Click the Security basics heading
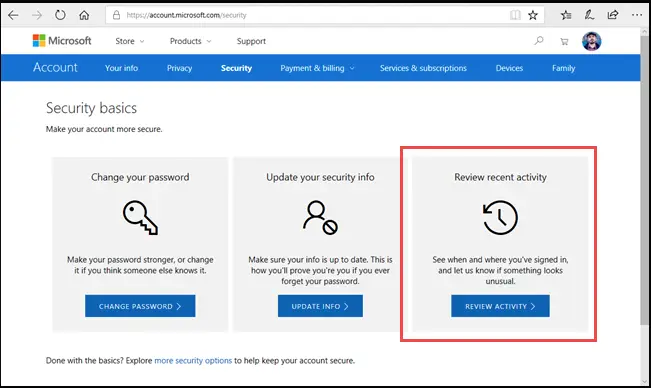This screenshot has width=651, height=388. coord(91,108)
